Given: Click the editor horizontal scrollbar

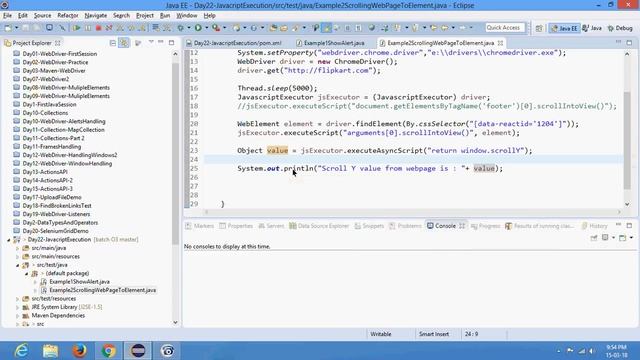Looking at the screenshot, I should [412, 212].
